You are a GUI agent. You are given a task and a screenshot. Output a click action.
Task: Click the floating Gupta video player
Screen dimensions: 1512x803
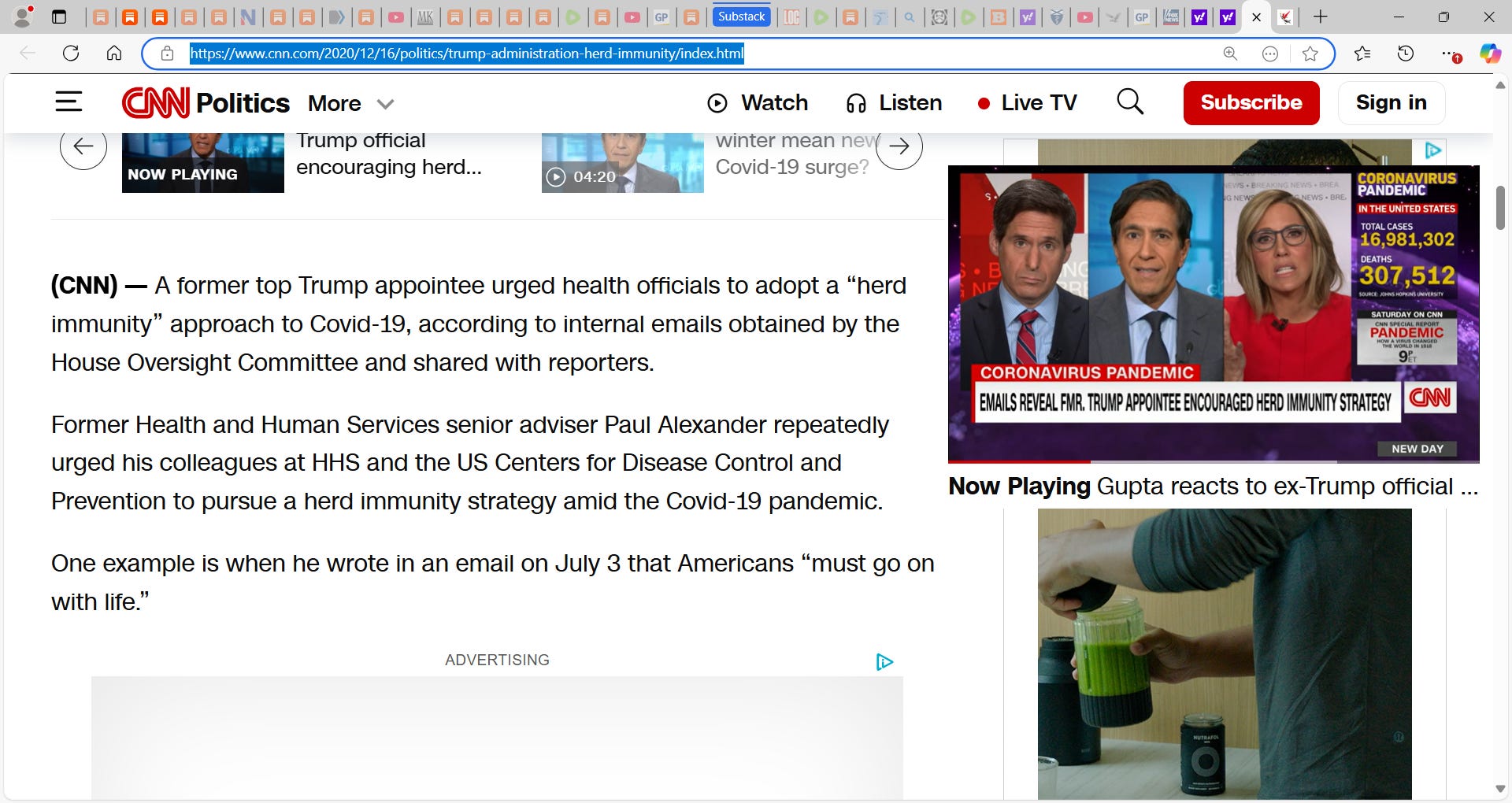click(1214, 313)
